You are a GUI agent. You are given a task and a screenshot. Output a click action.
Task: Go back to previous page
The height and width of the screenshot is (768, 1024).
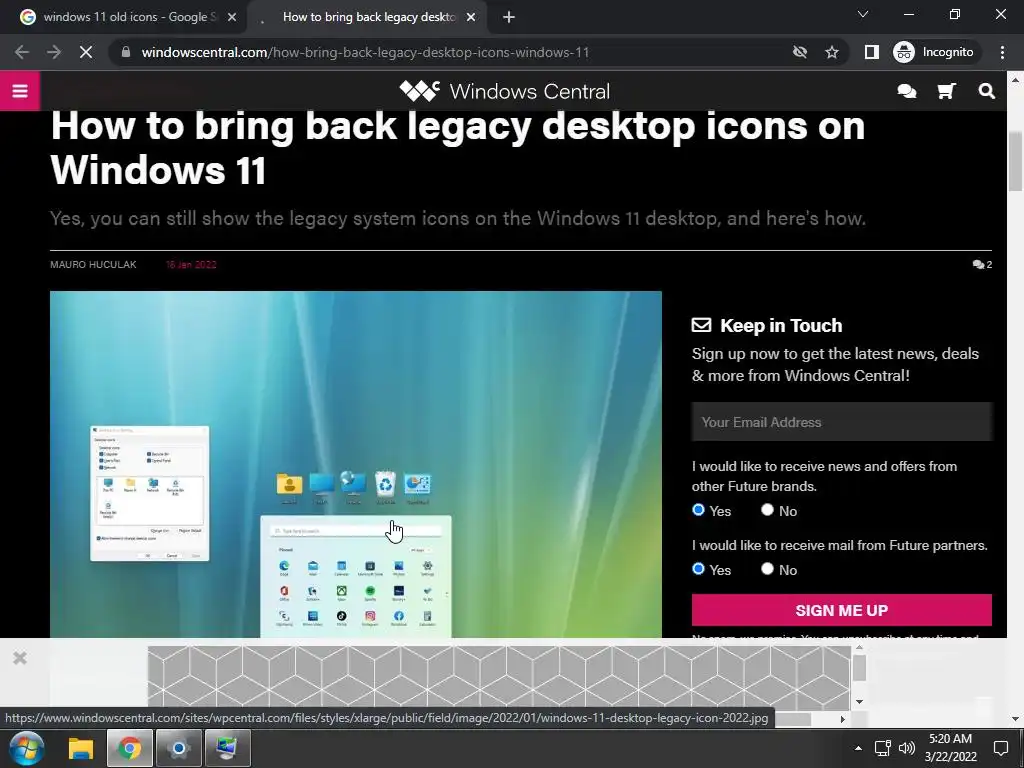click(x=22, y=52)
